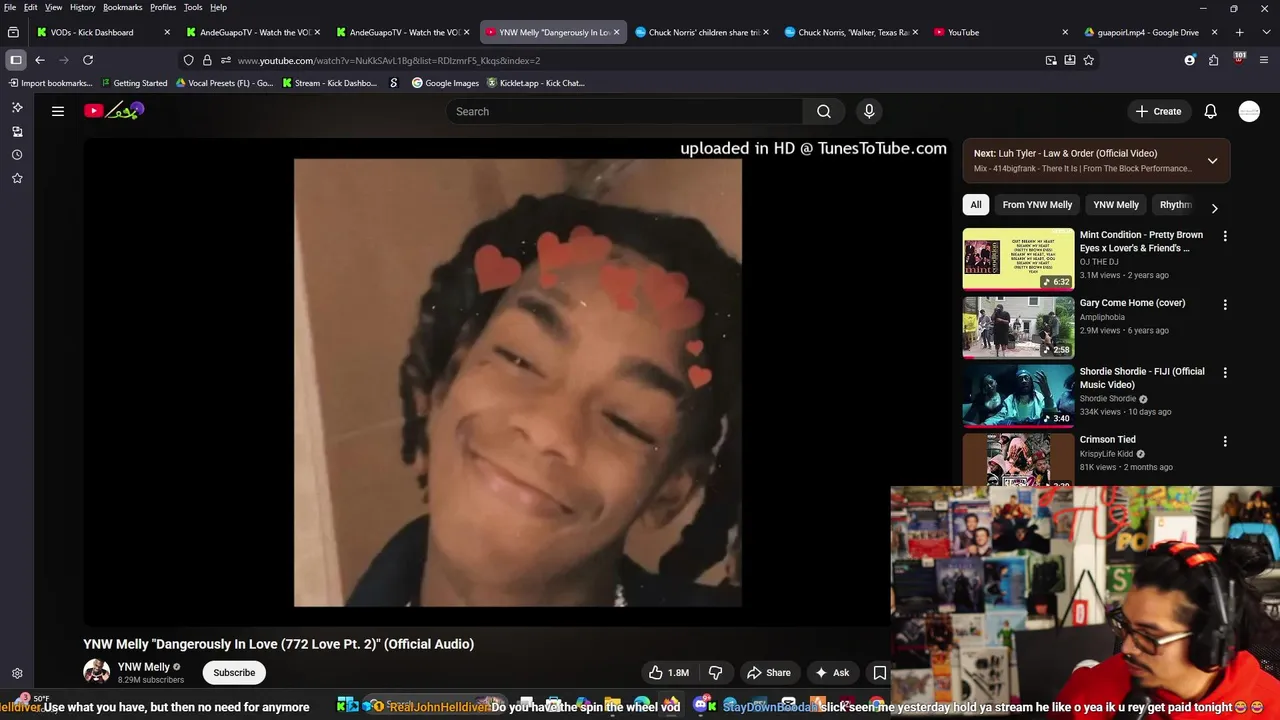1280x720 pixels.
Task: Like the video showing 1.8M
Action: coord(669,673)
